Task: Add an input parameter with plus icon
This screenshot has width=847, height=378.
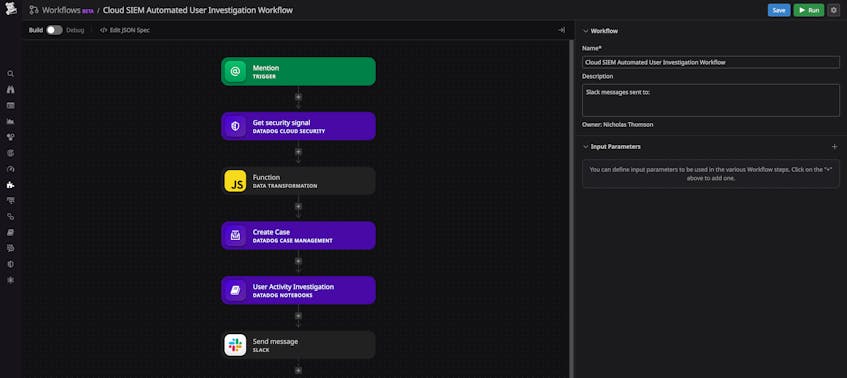Action: (x=835, y=146)
